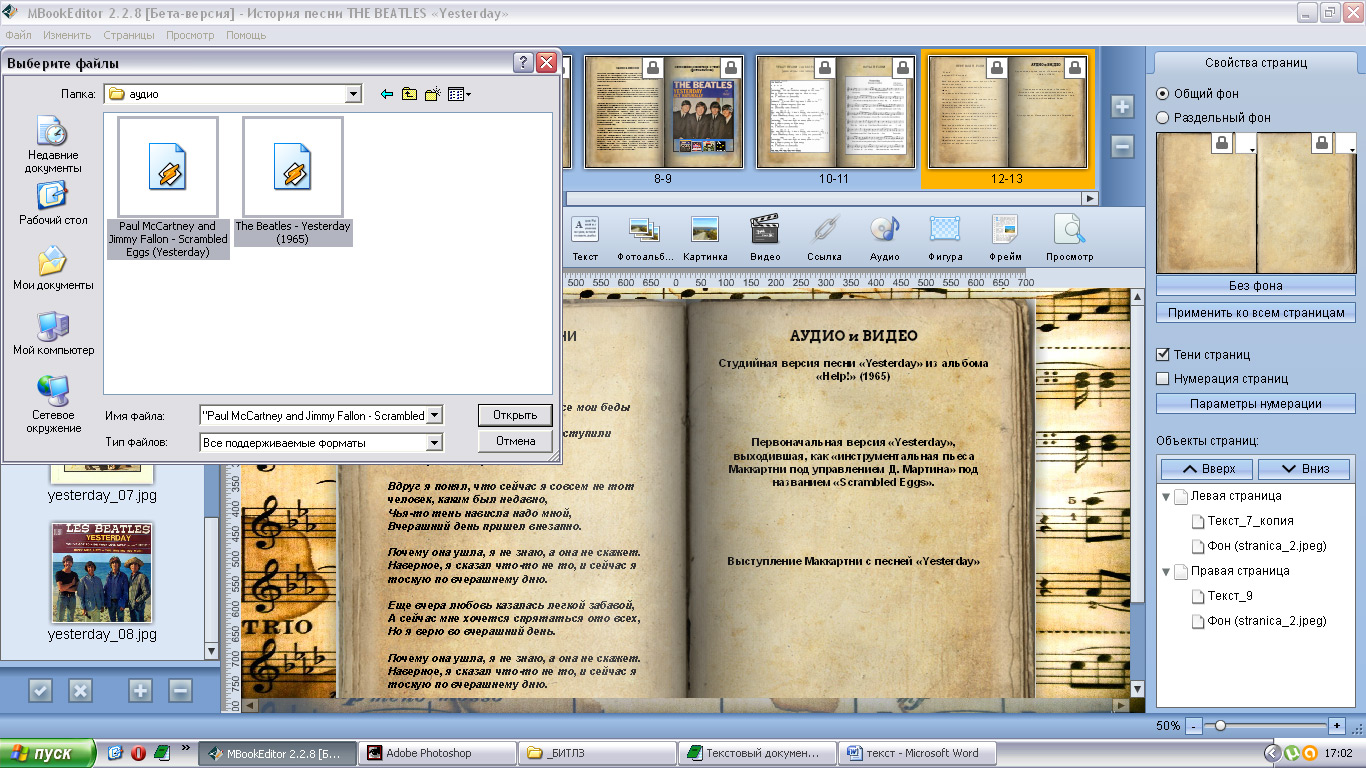Open the view menu icon in dialog

pos(459,94)
